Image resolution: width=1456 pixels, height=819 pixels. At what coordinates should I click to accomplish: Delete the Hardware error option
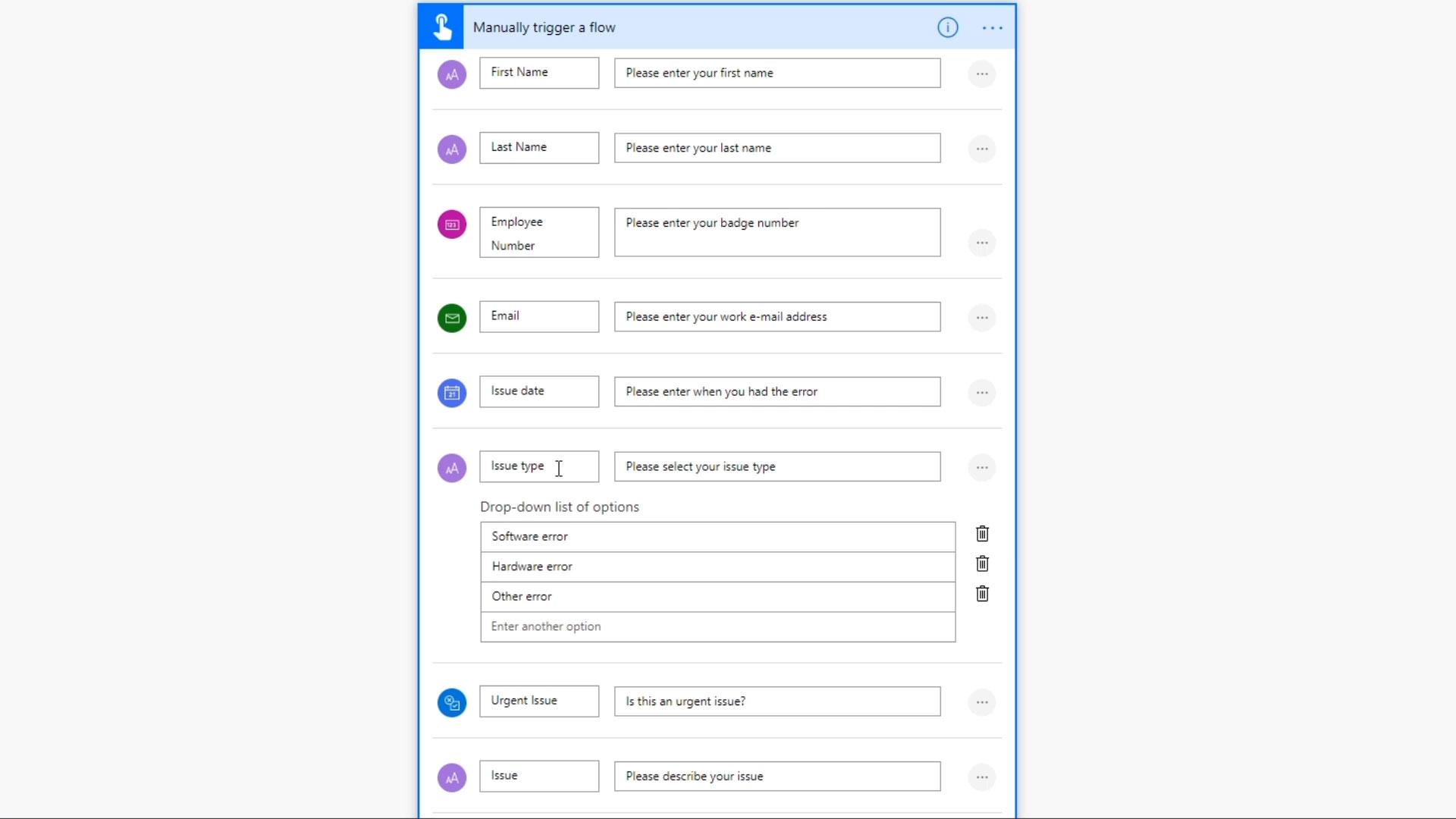(982, 563)
